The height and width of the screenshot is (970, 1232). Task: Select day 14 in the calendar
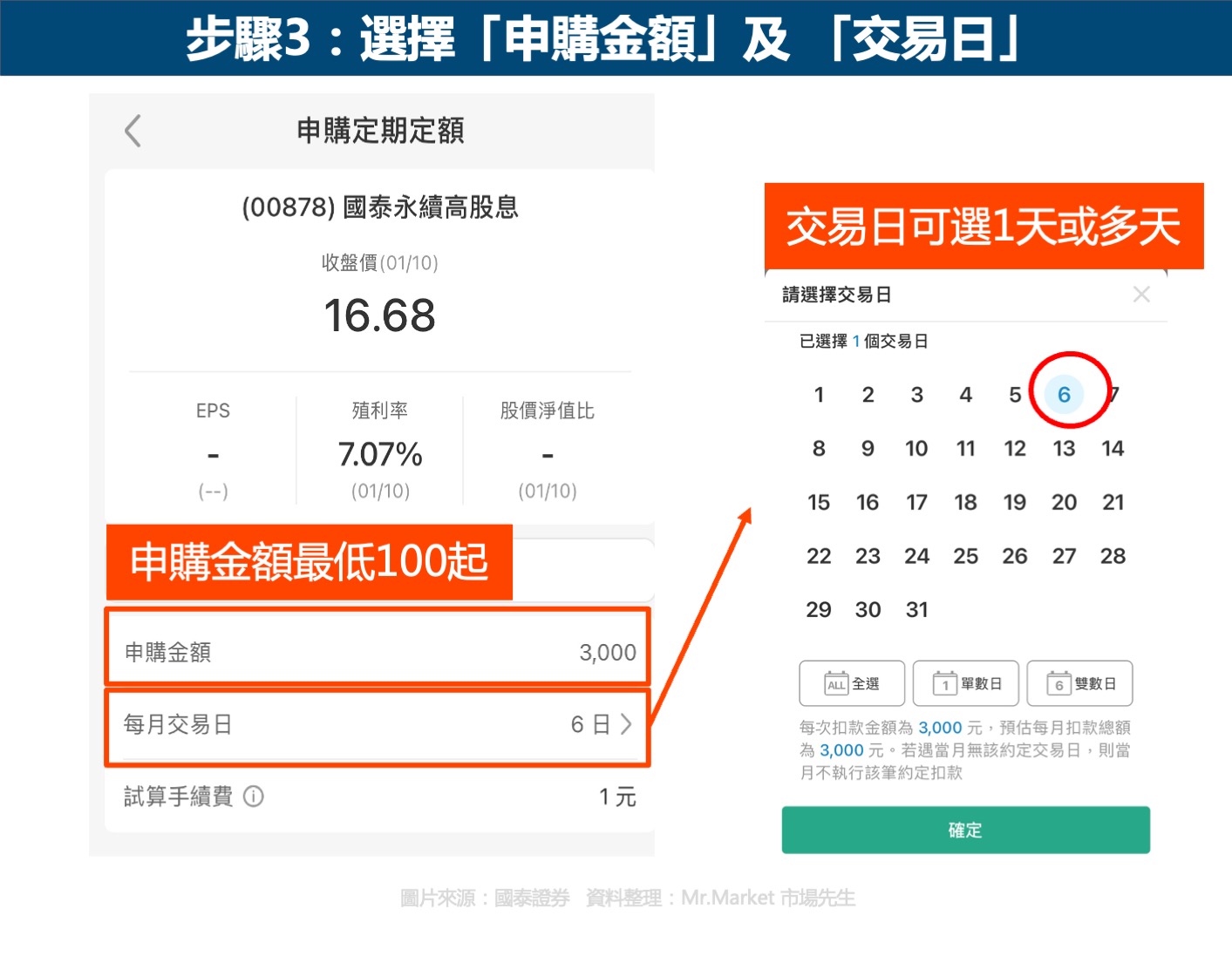(1113, 449)
